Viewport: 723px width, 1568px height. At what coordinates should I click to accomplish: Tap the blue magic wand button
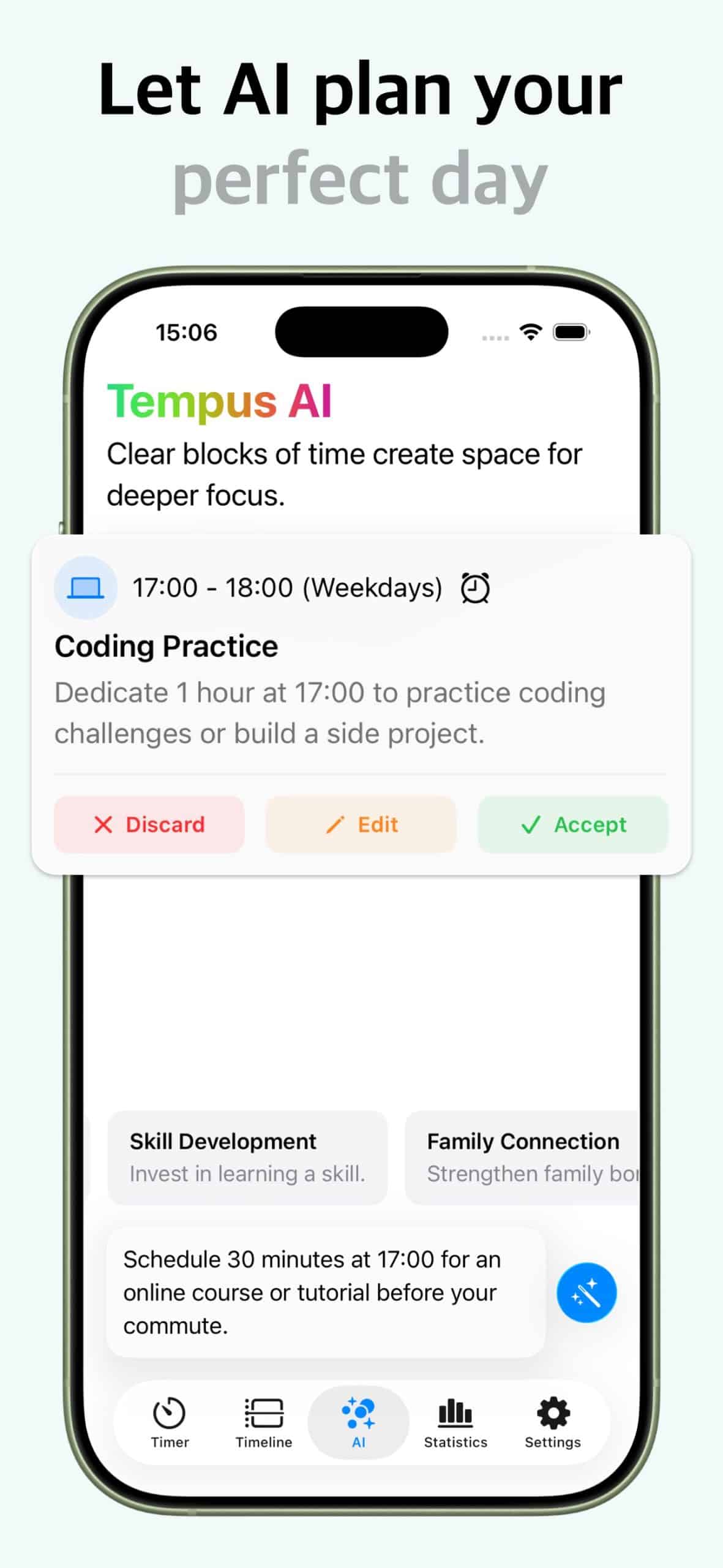pos(586,1291)
